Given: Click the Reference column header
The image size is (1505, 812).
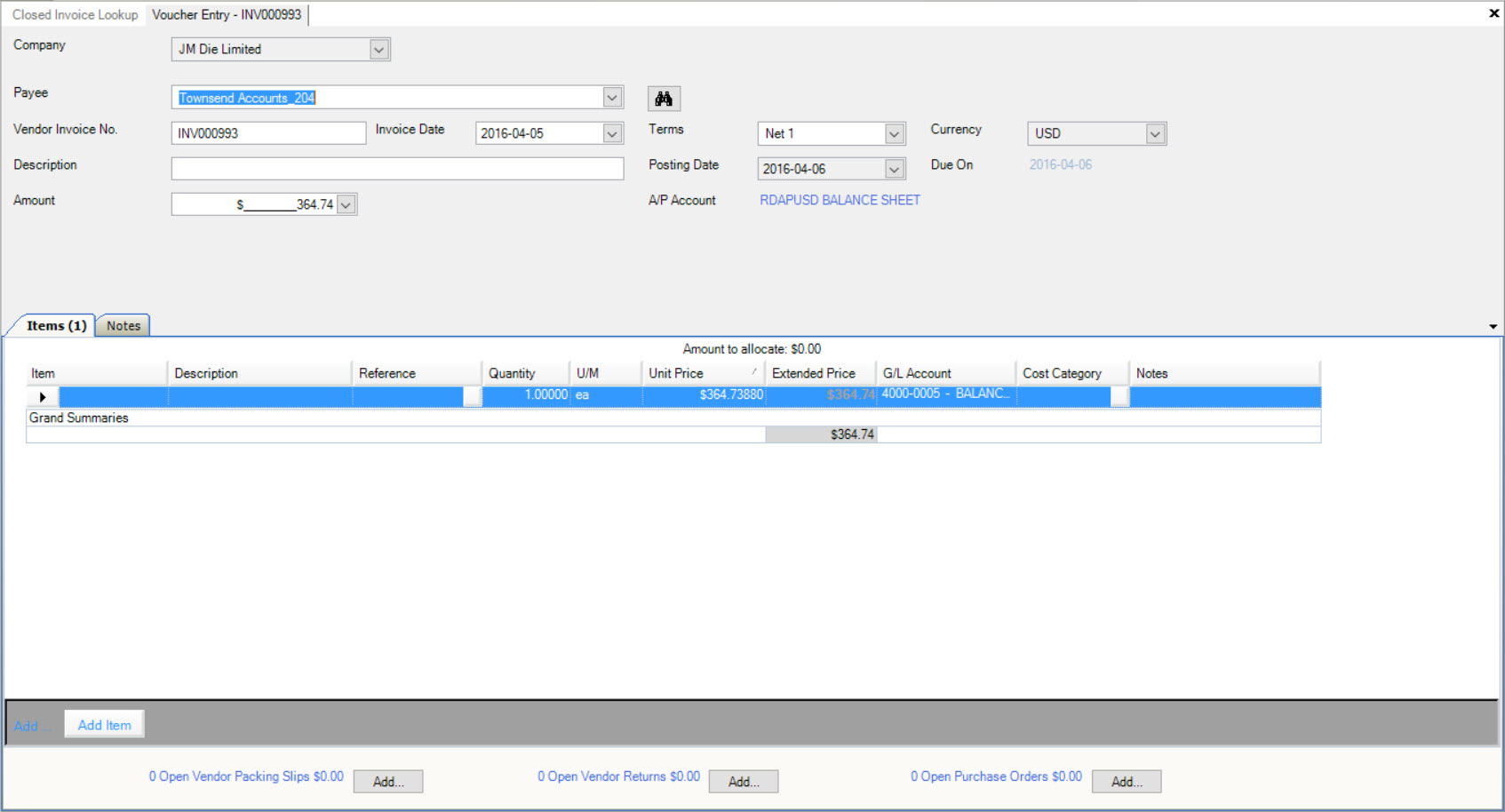Looking at the screenshot, I should pos(417,373).
